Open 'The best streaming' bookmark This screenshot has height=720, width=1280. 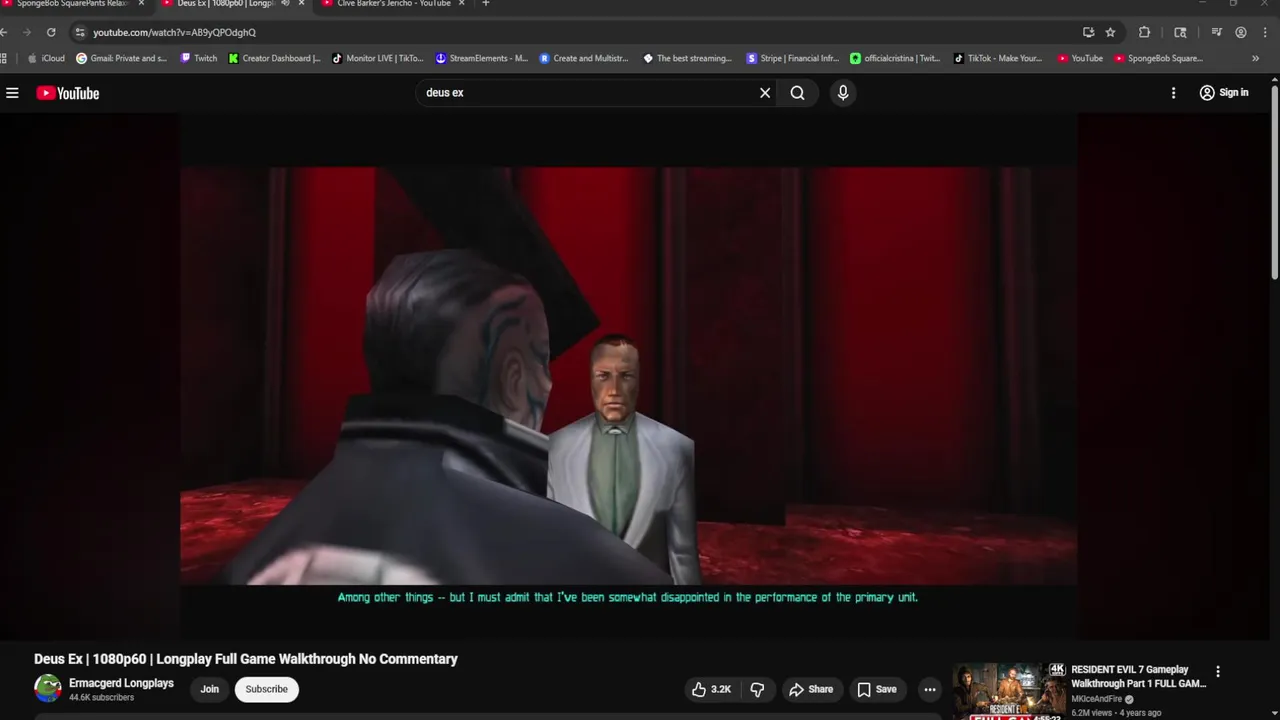click(688, 58)
